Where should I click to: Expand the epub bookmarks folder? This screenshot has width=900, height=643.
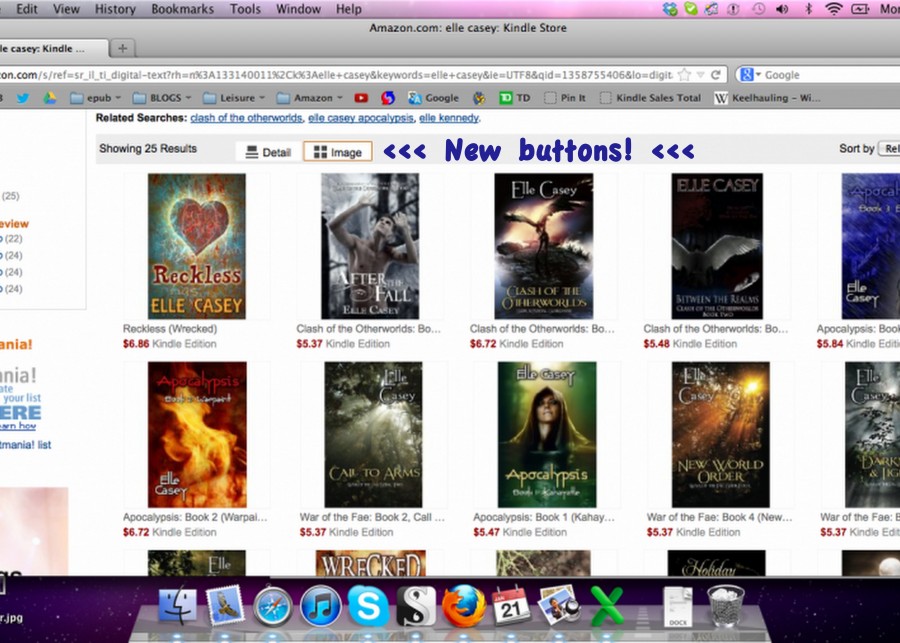(x=95, y=98)
